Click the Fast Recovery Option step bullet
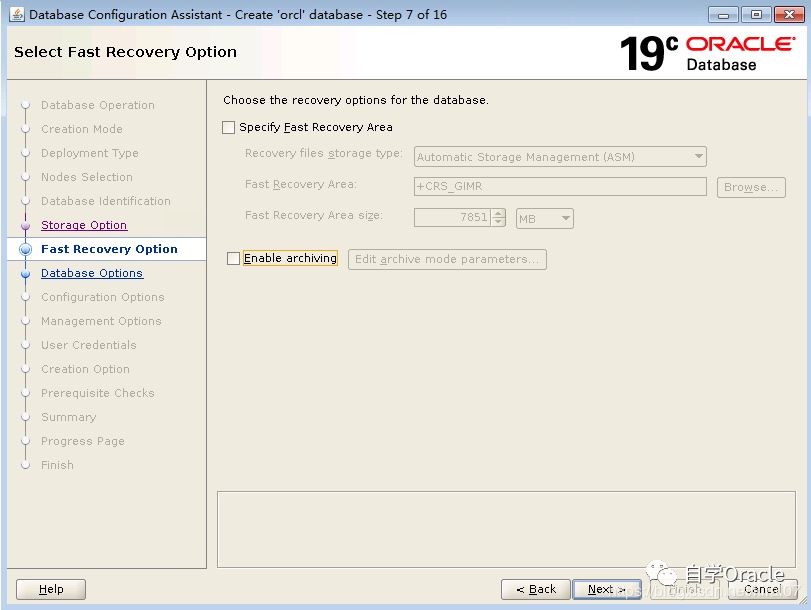The image size is (811, 610). [26, 250]
